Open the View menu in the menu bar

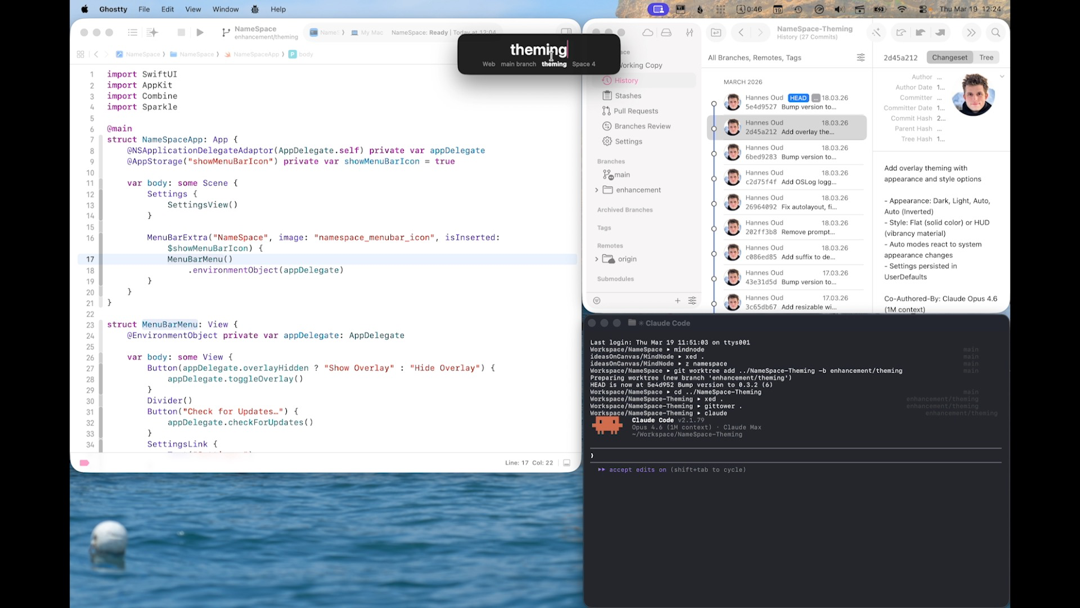tap(192, 9)
